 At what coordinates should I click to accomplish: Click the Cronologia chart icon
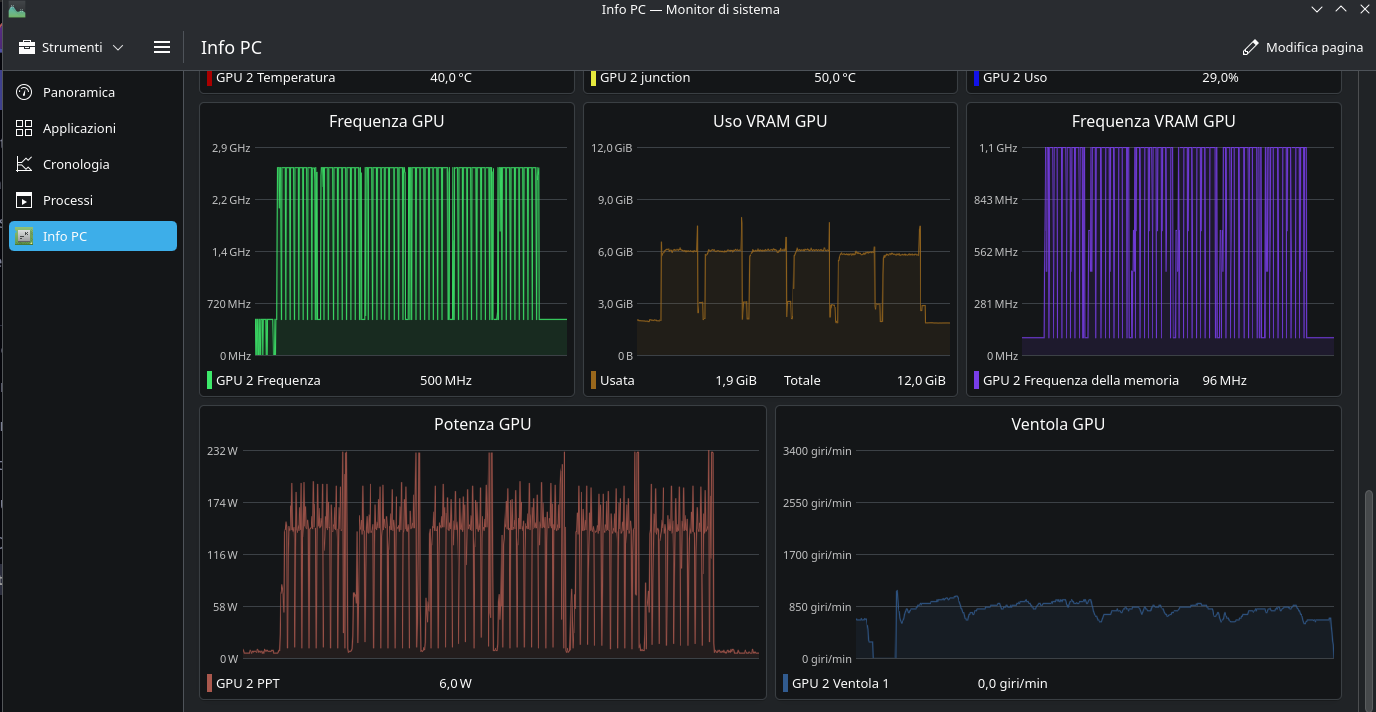(25, 164)
